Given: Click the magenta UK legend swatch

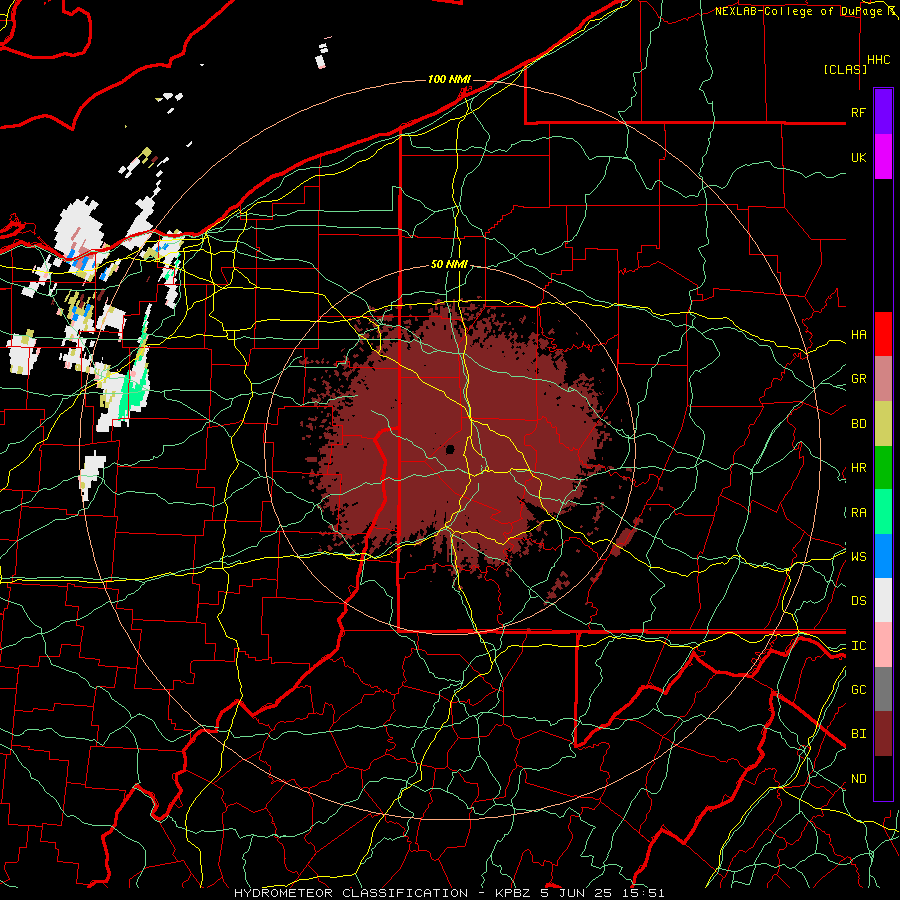Looking at the screenshot, I should click(883, 157).
